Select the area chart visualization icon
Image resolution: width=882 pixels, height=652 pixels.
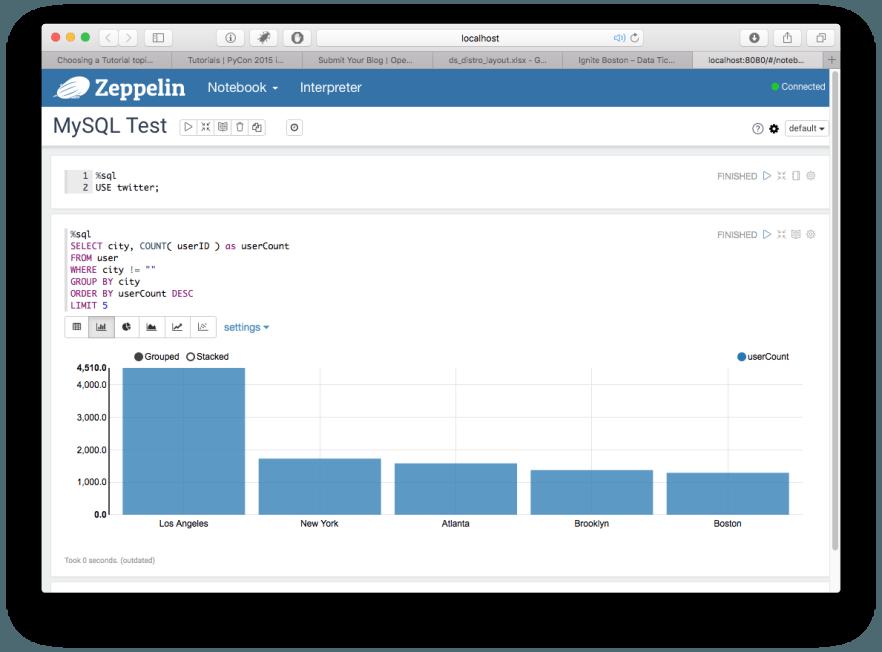tap(151, 327)
